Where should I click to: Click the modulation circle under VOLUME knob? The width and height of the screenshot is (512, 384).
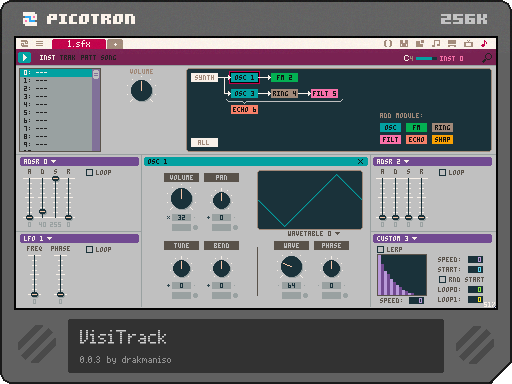click(196, 228)
